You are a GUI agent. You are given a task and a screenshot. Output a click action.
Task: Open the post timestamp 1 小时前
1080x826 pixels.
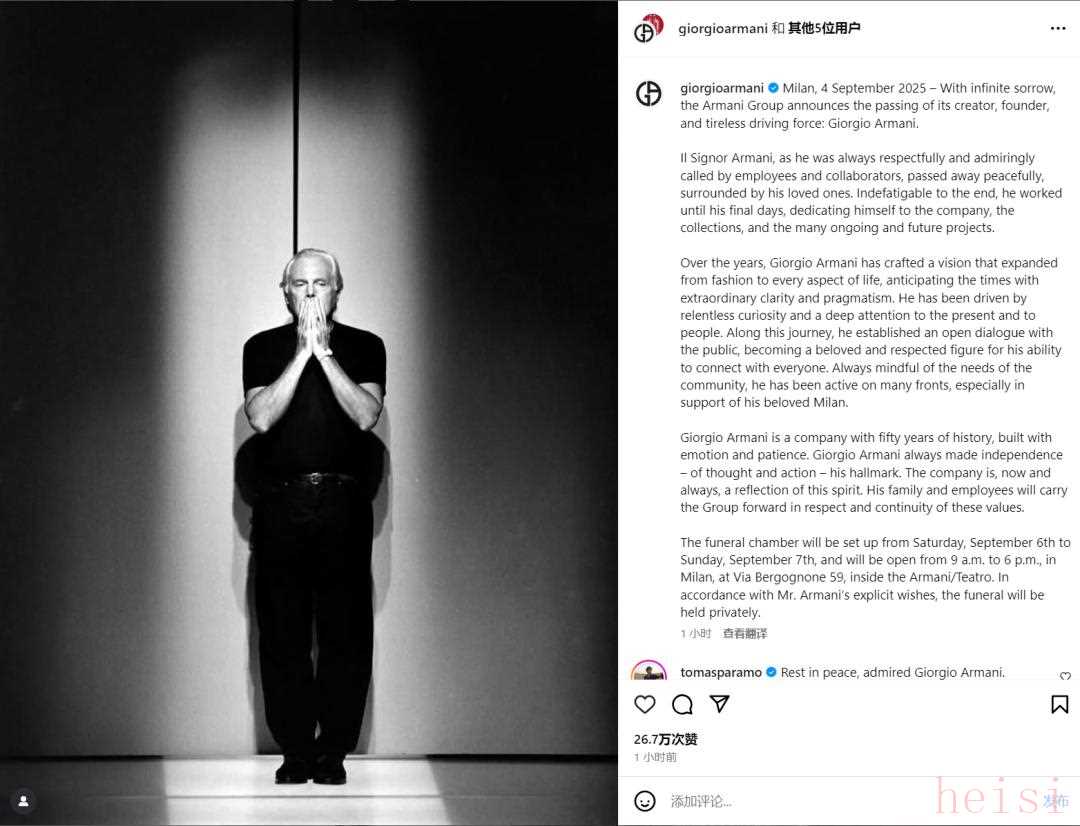pos(655,757)
